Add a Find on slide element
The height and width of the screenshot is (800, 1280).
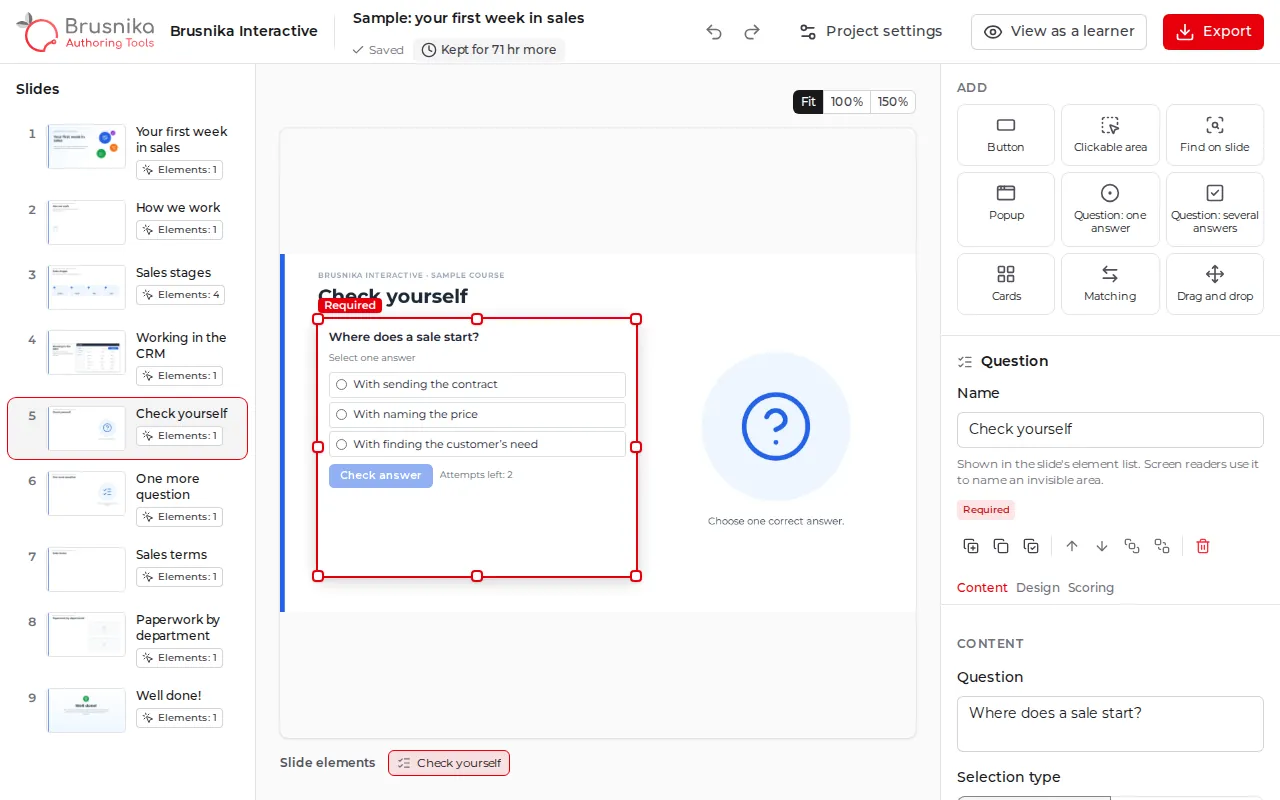tap(1215, 135)
